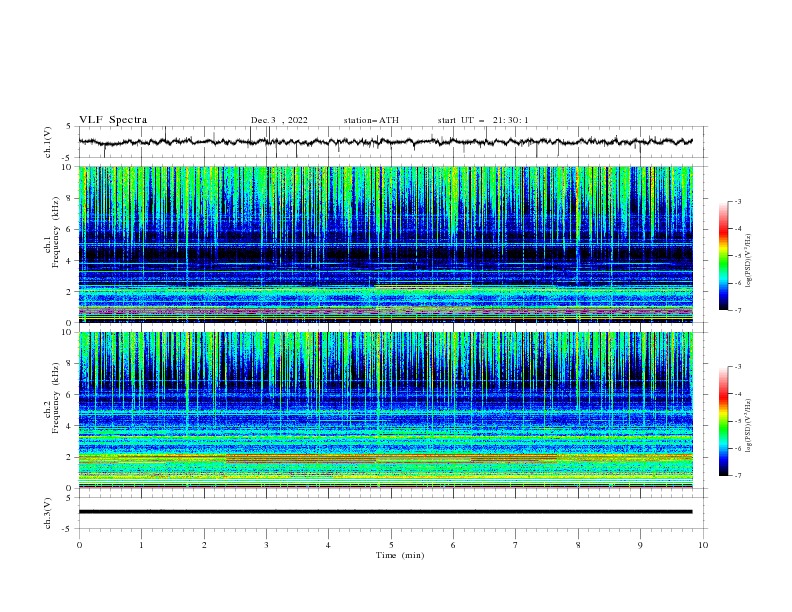Click the "2" kHz tick on the ch.1 frequency axis

click(71, 292)
